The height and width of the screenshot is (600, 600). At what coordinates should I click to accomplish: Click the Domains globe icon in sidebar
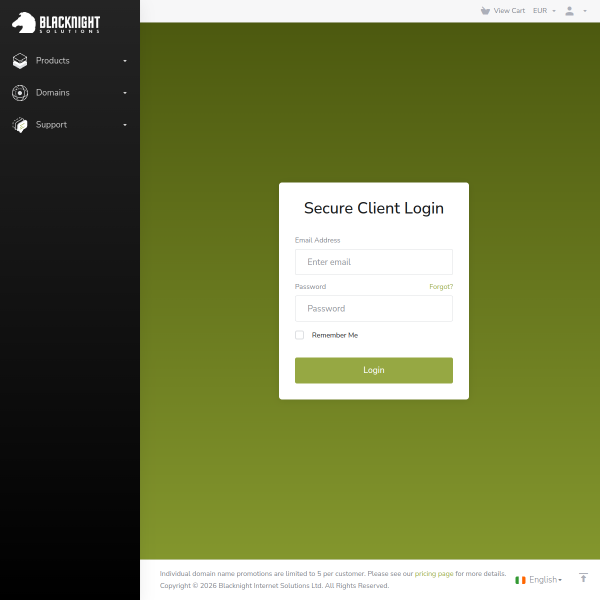click(20, 93)
